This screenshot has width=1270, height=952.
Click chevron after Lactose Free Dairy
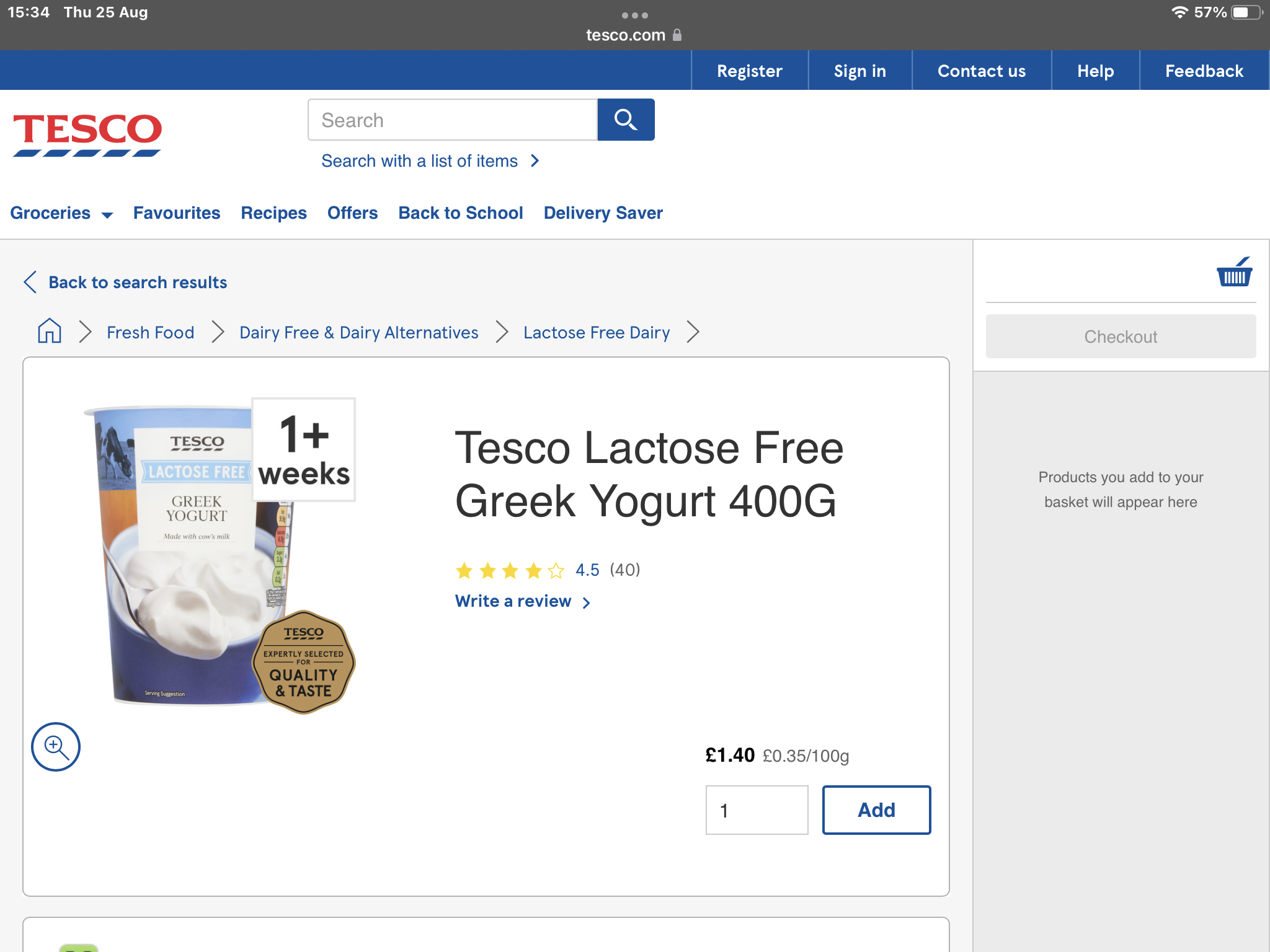tap(693, 332)
